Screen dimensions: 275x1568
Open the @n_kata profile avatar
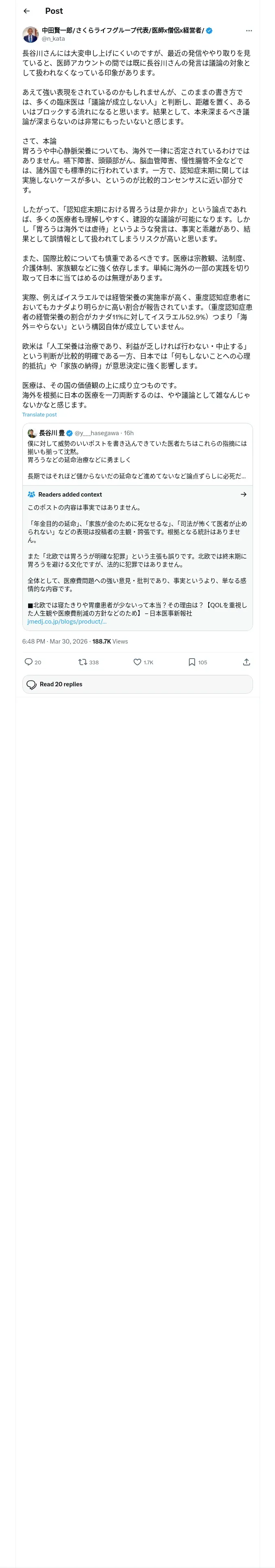tap(31, 34)
